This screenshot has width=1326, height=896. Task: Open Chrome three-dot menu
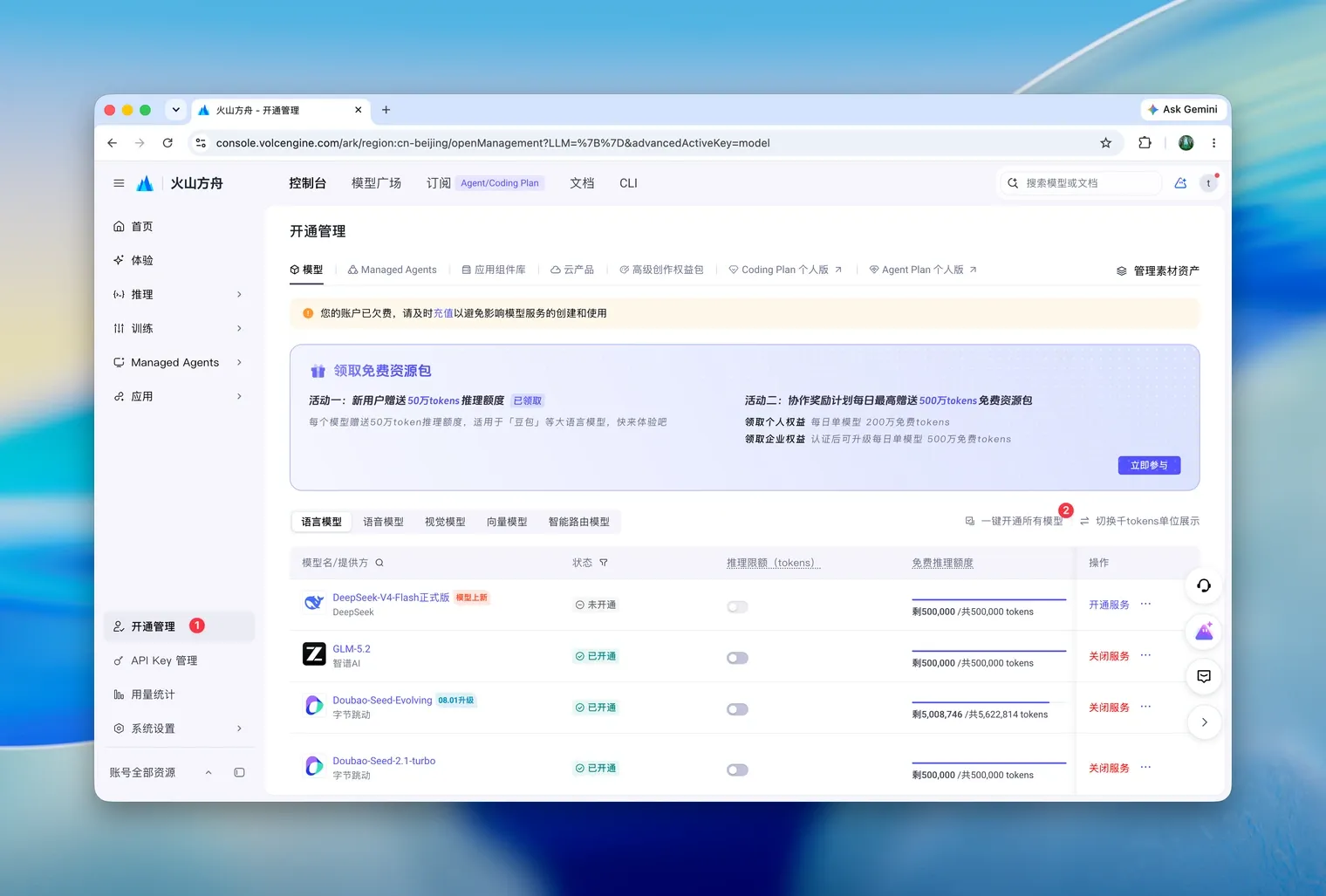point(1213,143)
